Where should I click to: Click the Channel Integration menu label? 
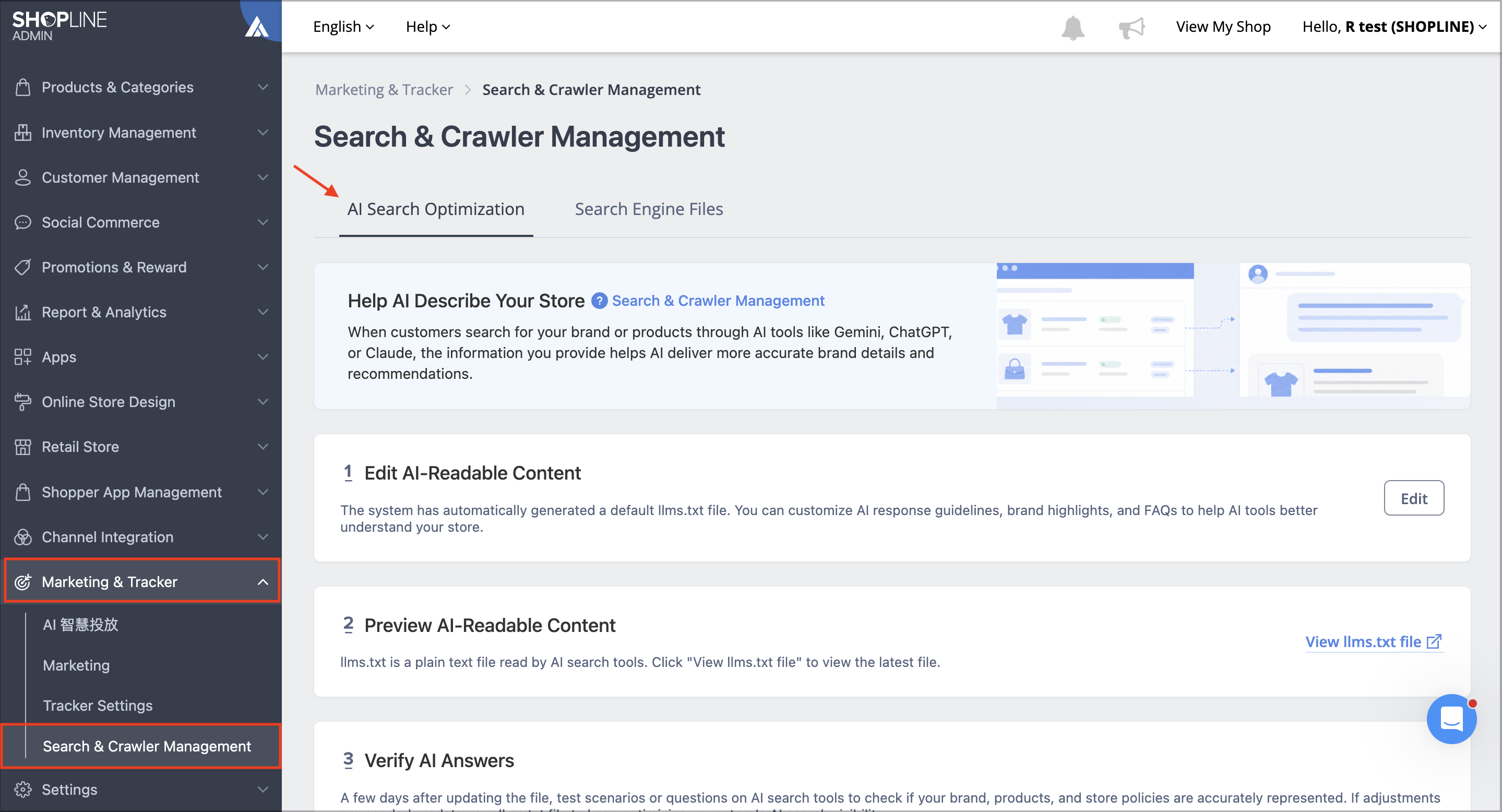(108, 537)
